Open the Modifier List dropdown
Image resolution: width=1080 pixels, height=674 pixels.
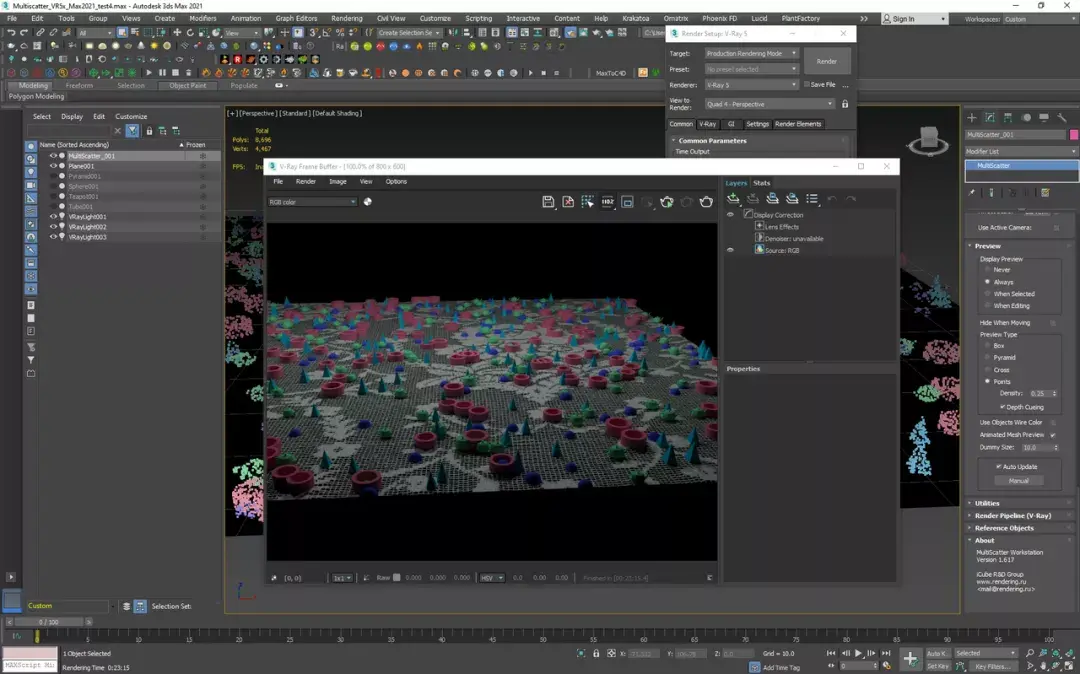coord(1021,151)
